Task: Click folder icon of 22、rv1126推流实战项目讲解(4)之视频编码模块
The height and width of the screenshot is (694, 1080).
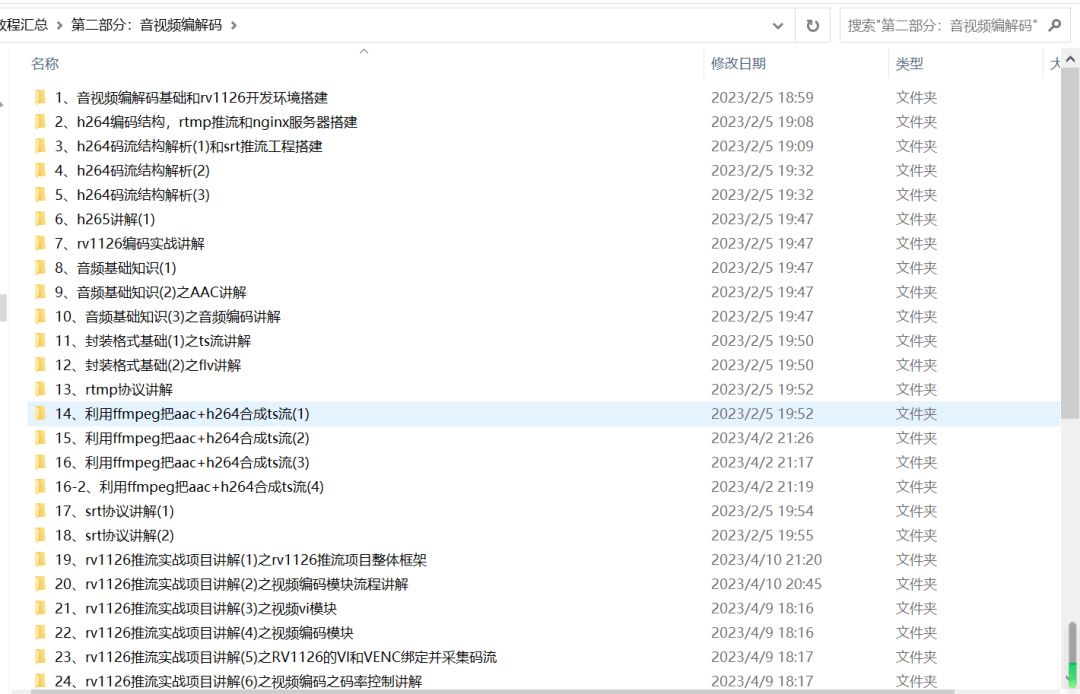Action: pos(41,633)
